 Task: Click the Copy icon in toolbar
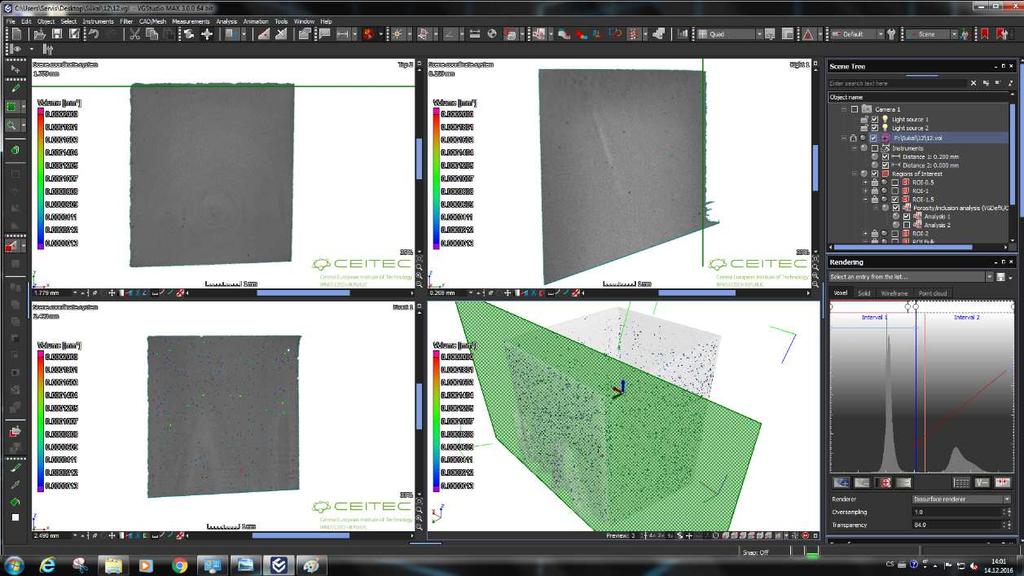pyautogui.click(x=152, y=34)
